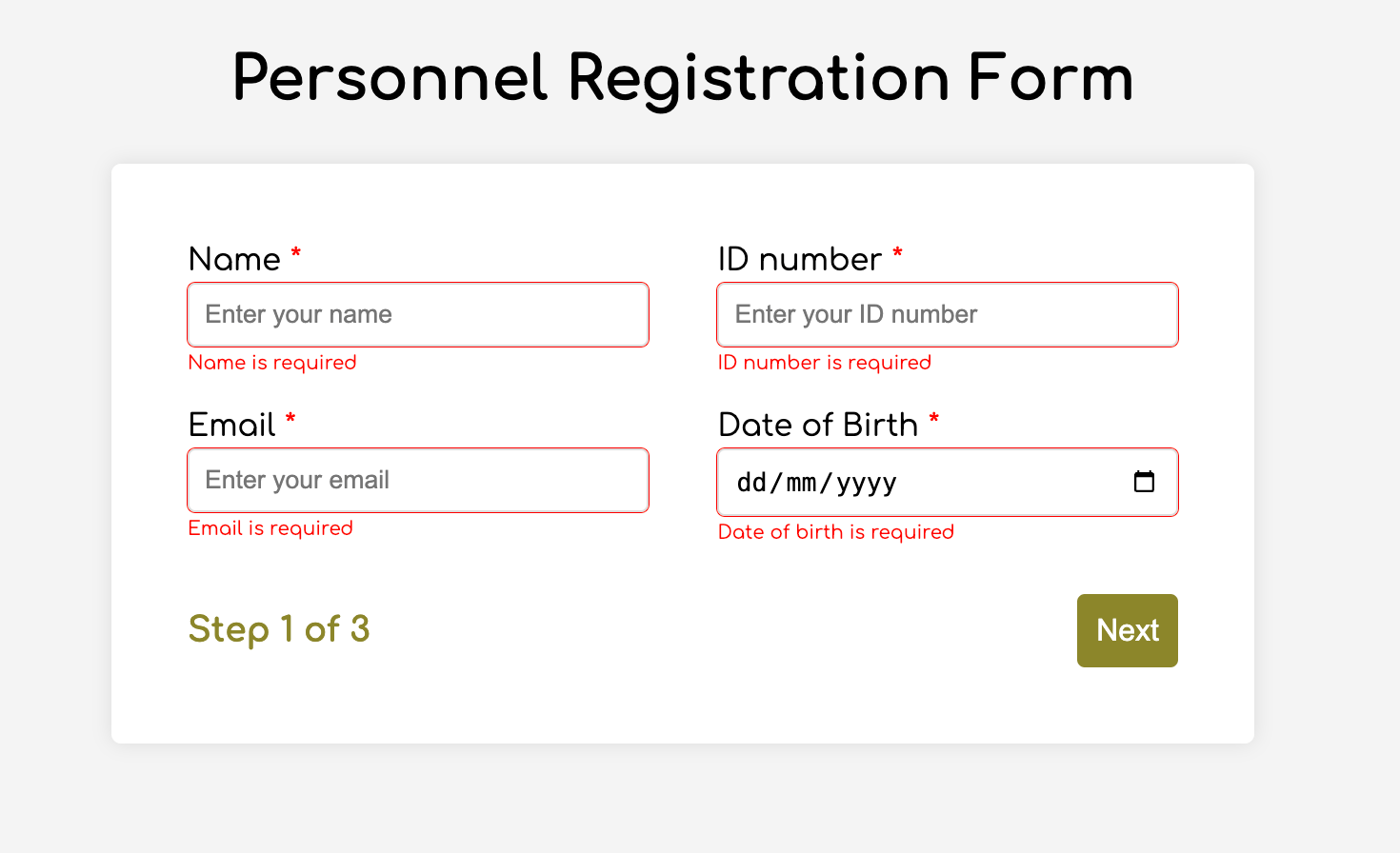Select the day portion of the date field
The image size is (1400, 853).
(x=751, y=483)
